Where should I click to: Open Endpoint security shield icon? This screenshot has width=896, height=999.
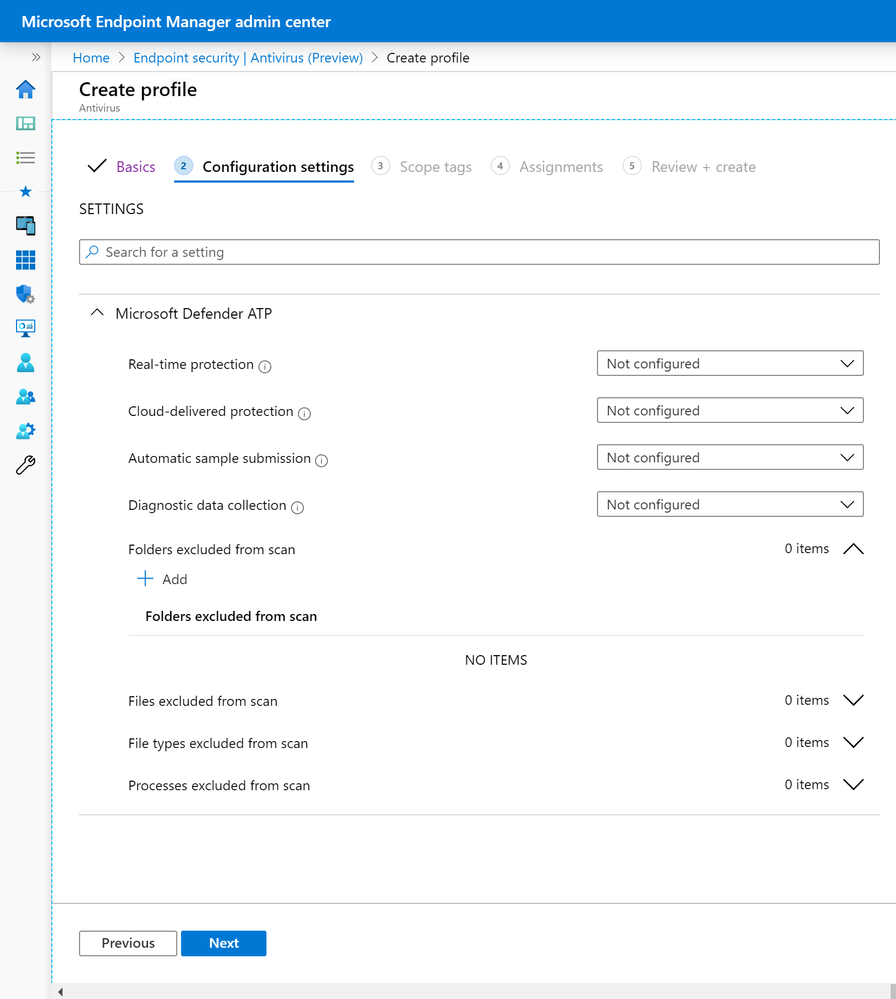point(25,294)
